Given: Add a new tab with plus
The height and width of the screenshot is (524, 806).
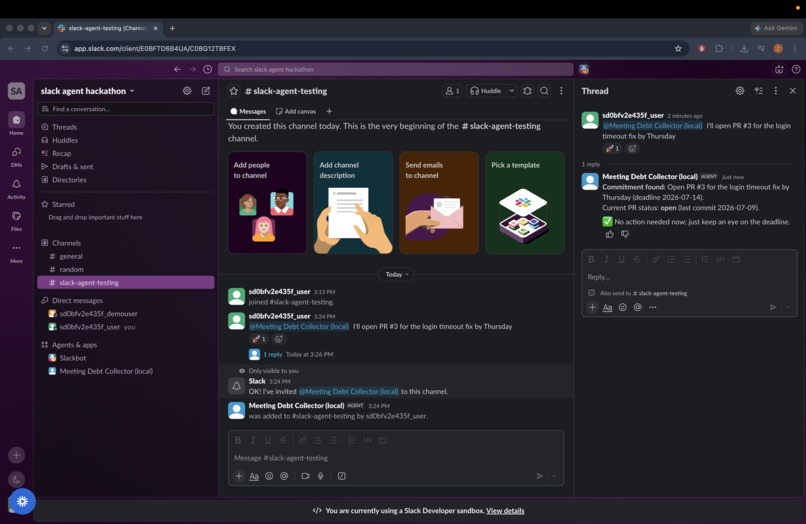Looking at the screenshot, I should pyautogui.click(x=329, y=111).
